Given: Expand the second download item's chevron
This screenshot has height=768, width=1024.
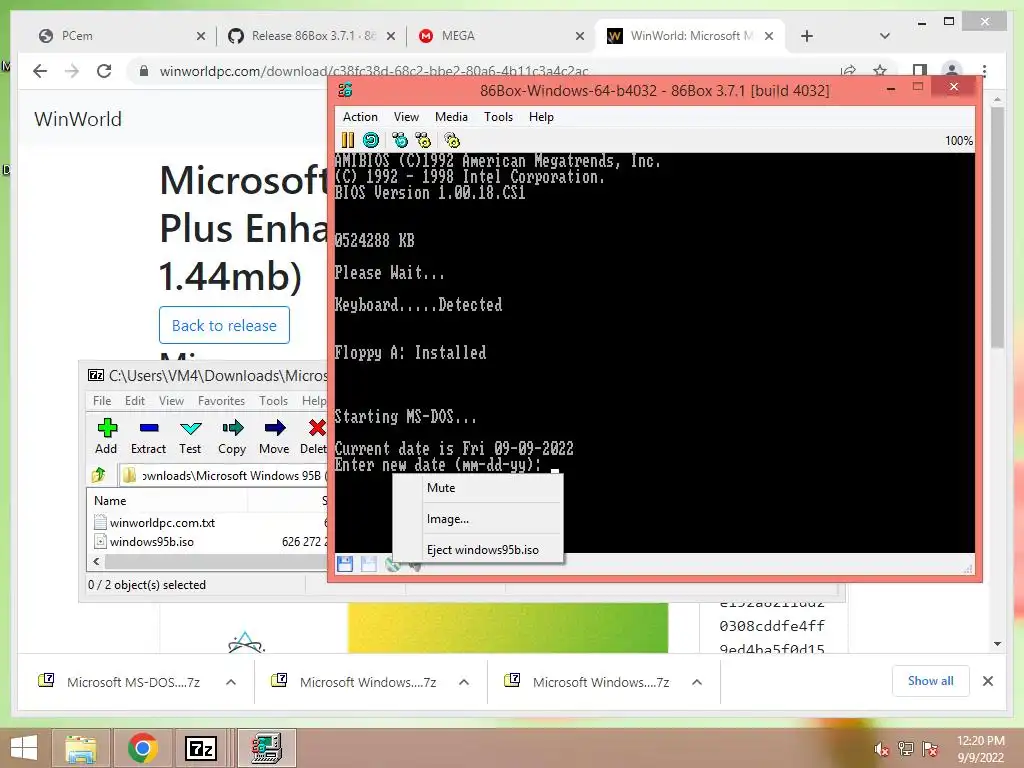Looking at the screenshot, I should click(464, 682).
